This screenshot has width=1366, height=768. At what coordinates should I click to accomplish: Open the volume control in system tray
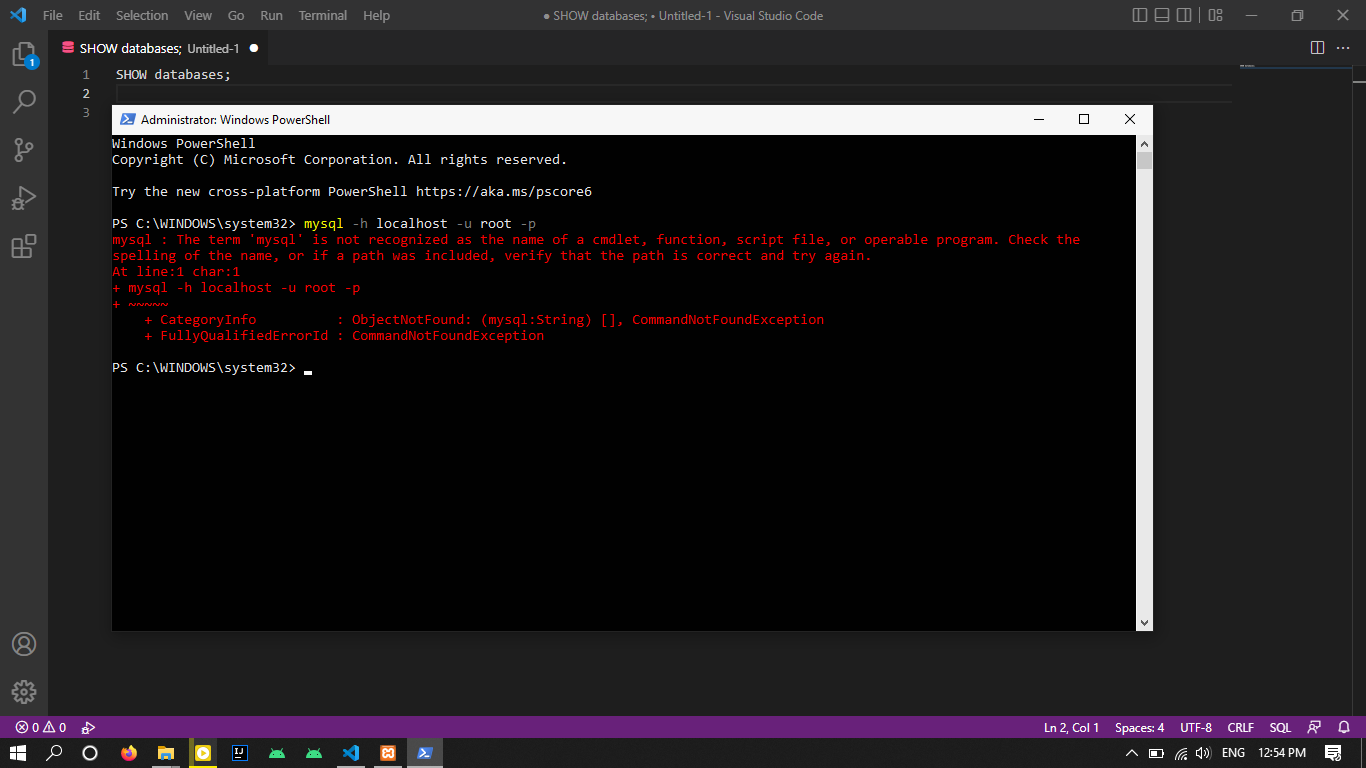(x=1204, y=753)
